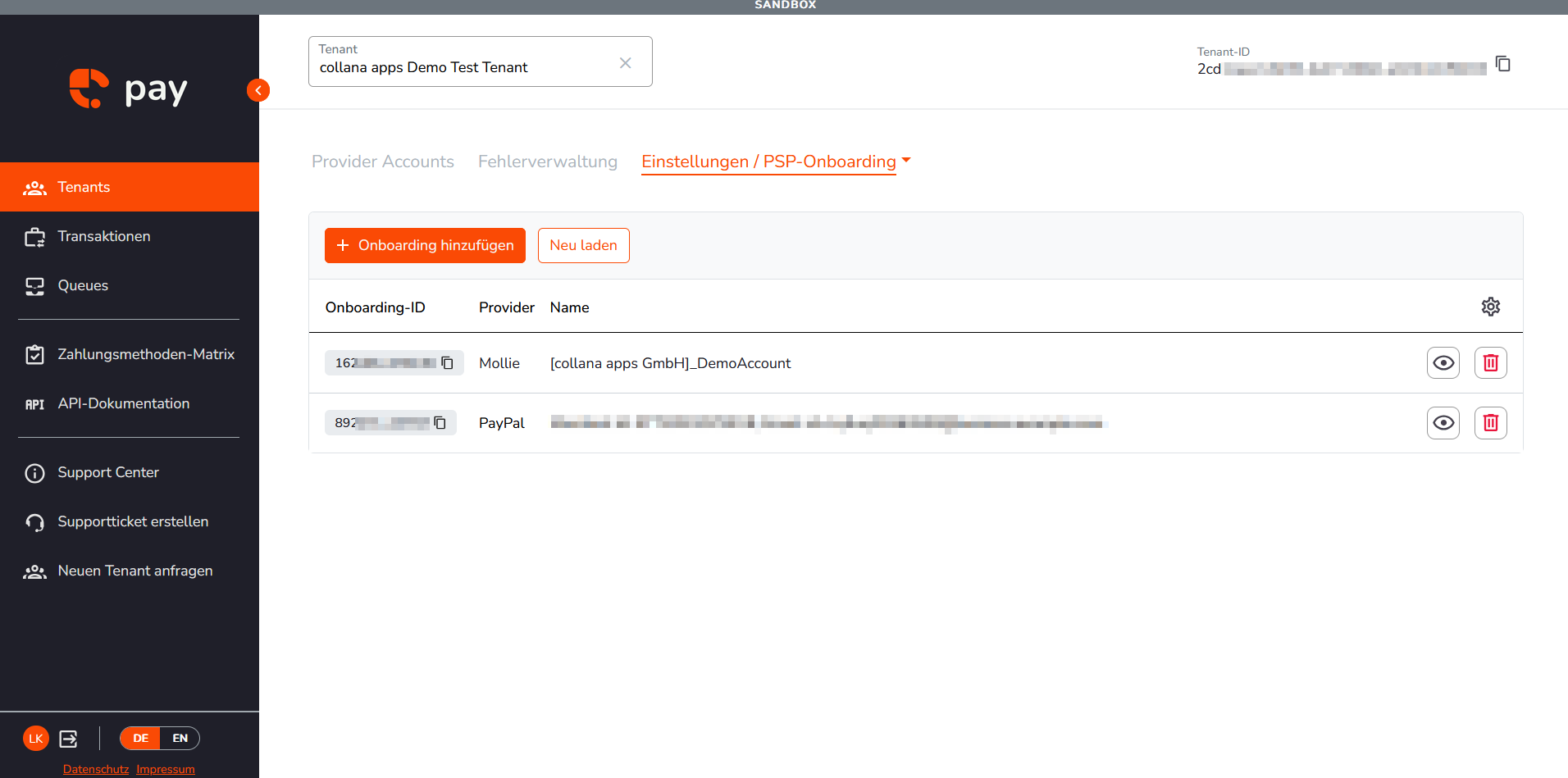Clear the selected tenant field
1568x778 pixels.
[625, 63]
